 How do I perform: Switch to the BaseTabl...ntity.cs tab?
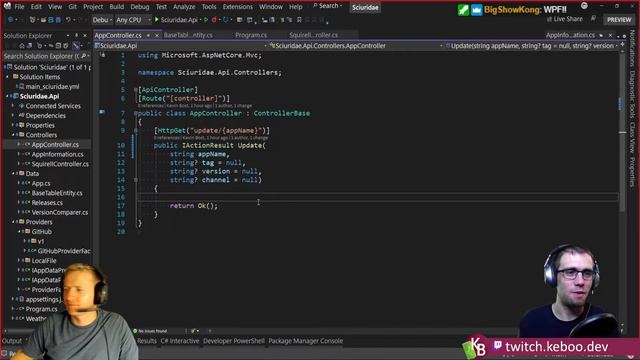(188, 36)
